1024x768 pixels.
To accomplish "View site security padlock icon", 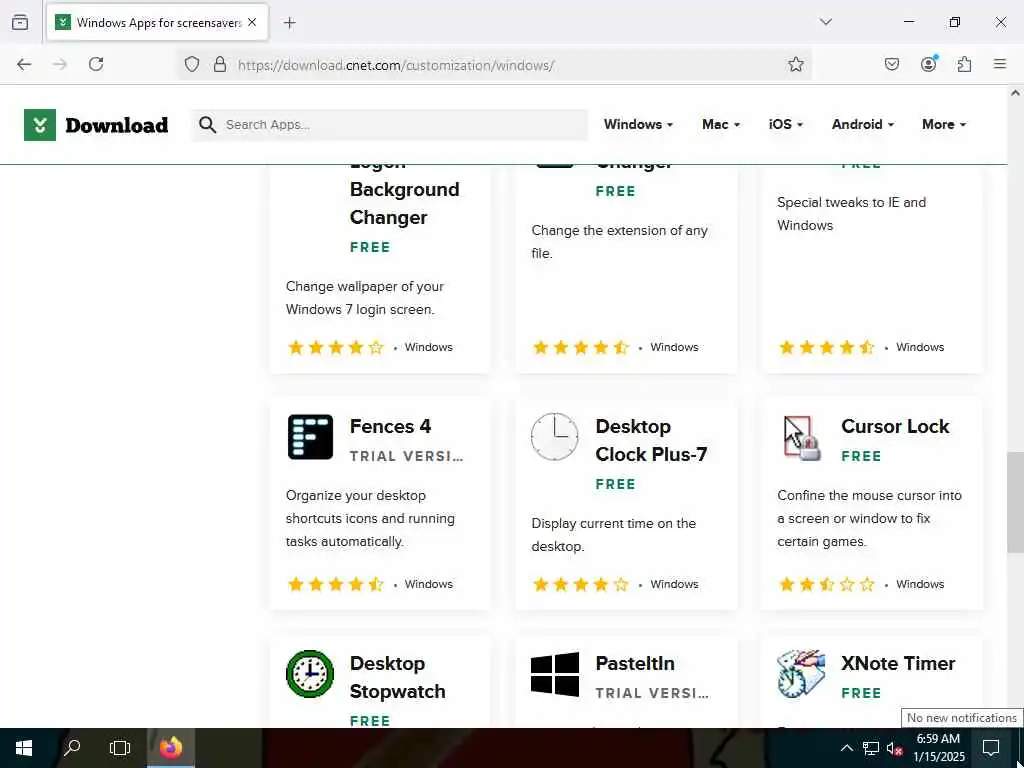I will pos(220,64).
